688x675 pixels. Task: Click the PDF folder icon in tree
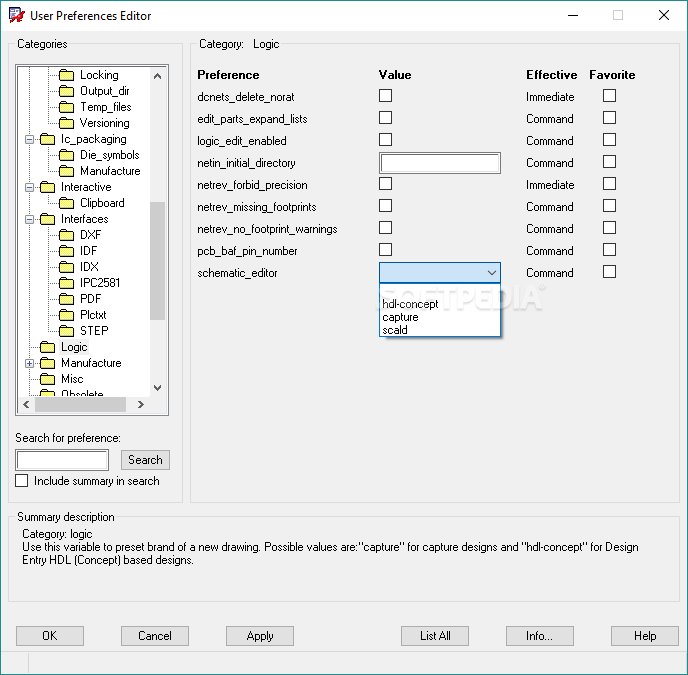[x=67, y=299]
